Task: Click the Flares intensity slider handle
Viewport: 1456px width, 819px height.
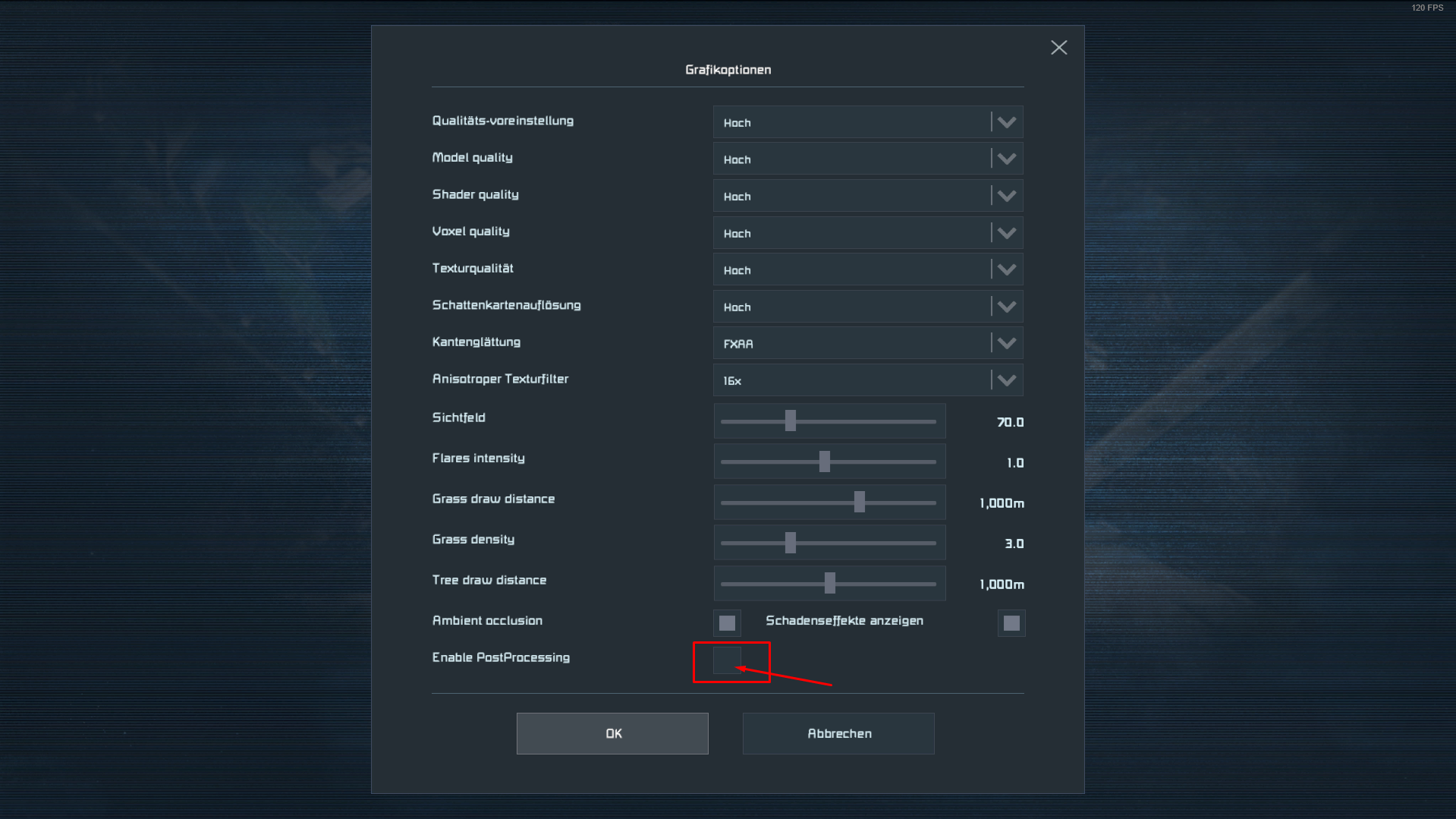Action: point(824,461)
